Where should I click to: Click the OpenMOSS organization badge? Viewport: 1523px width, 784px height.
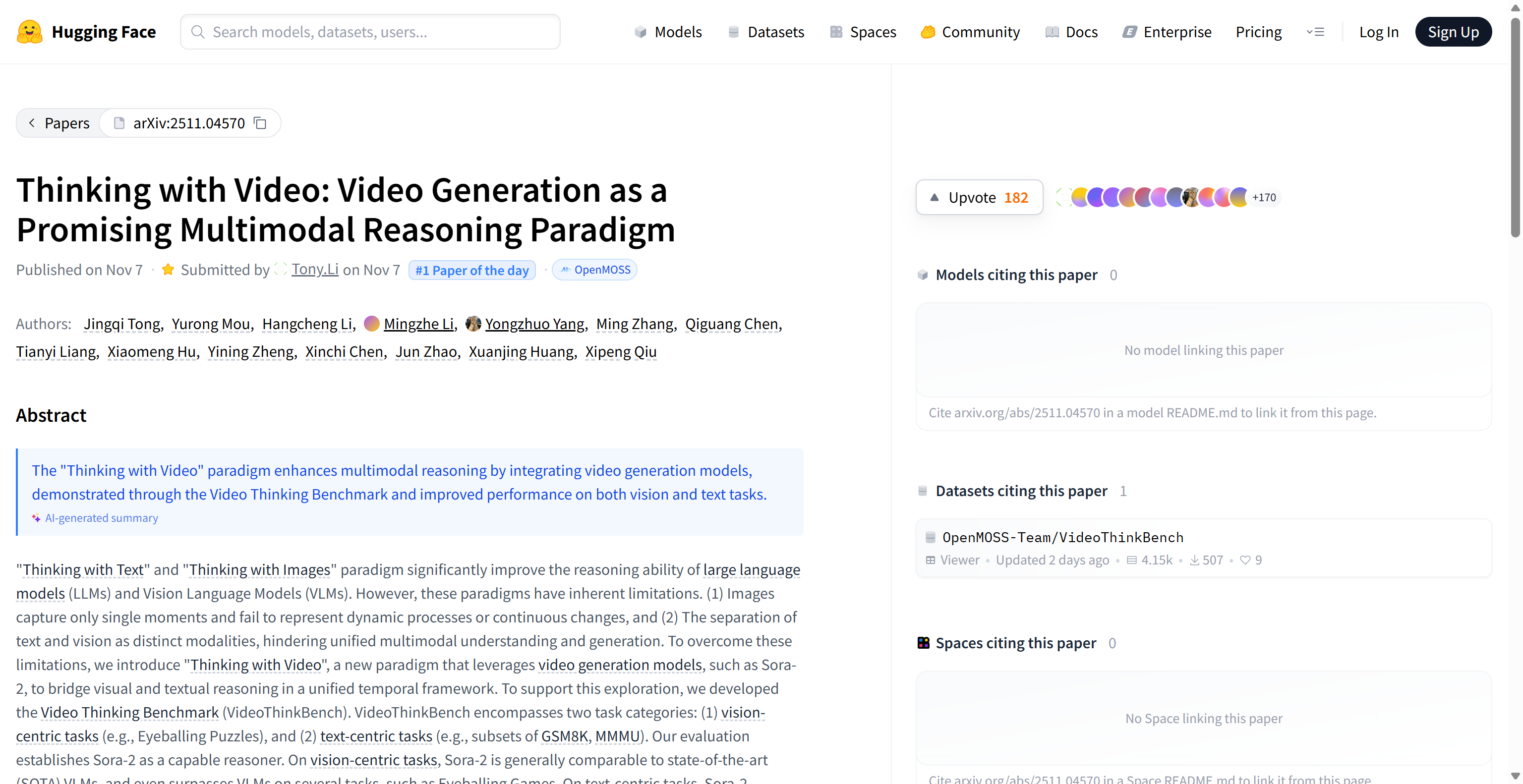click(x=595, y=270)
